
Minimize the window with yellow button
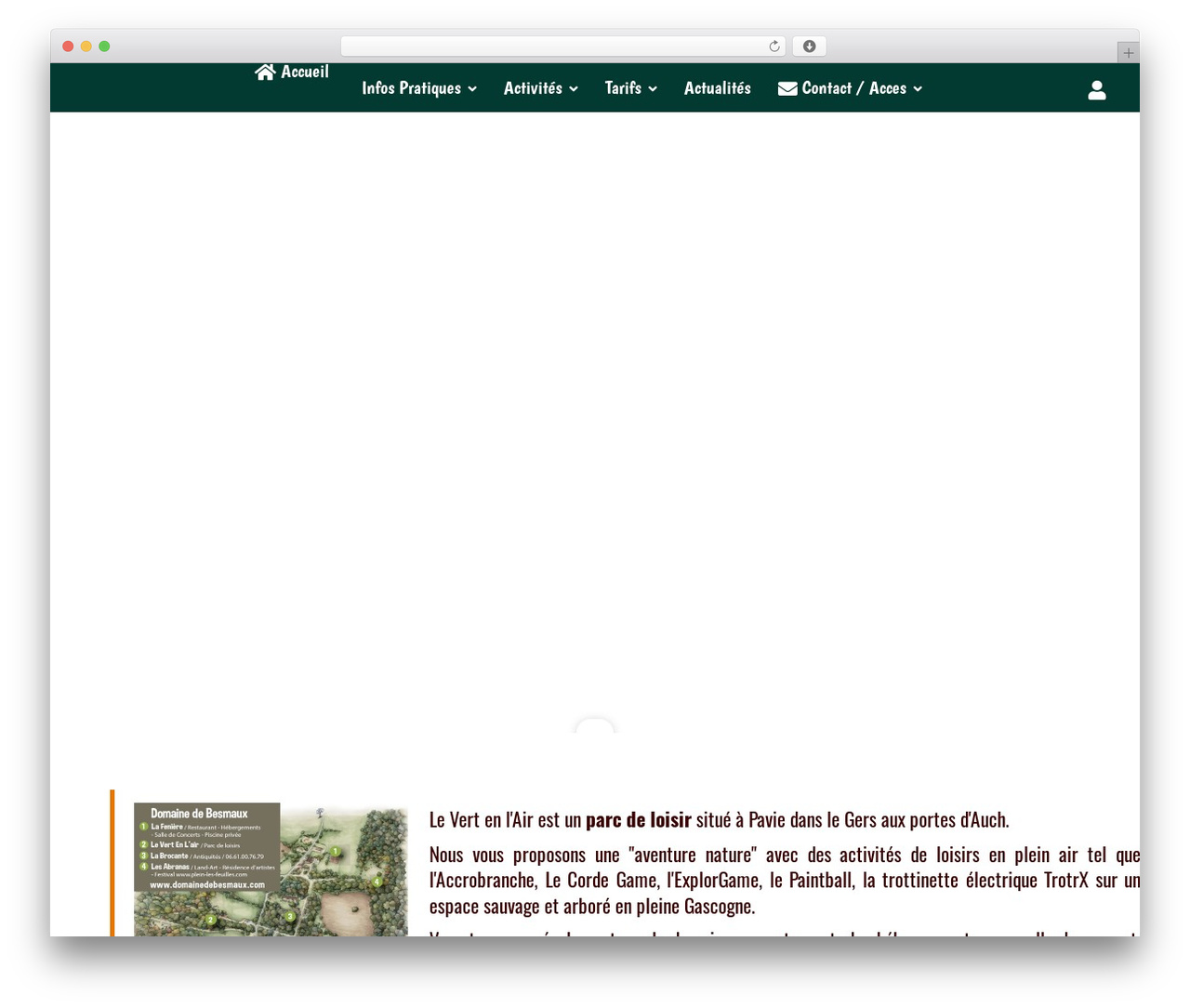[86, 46]
